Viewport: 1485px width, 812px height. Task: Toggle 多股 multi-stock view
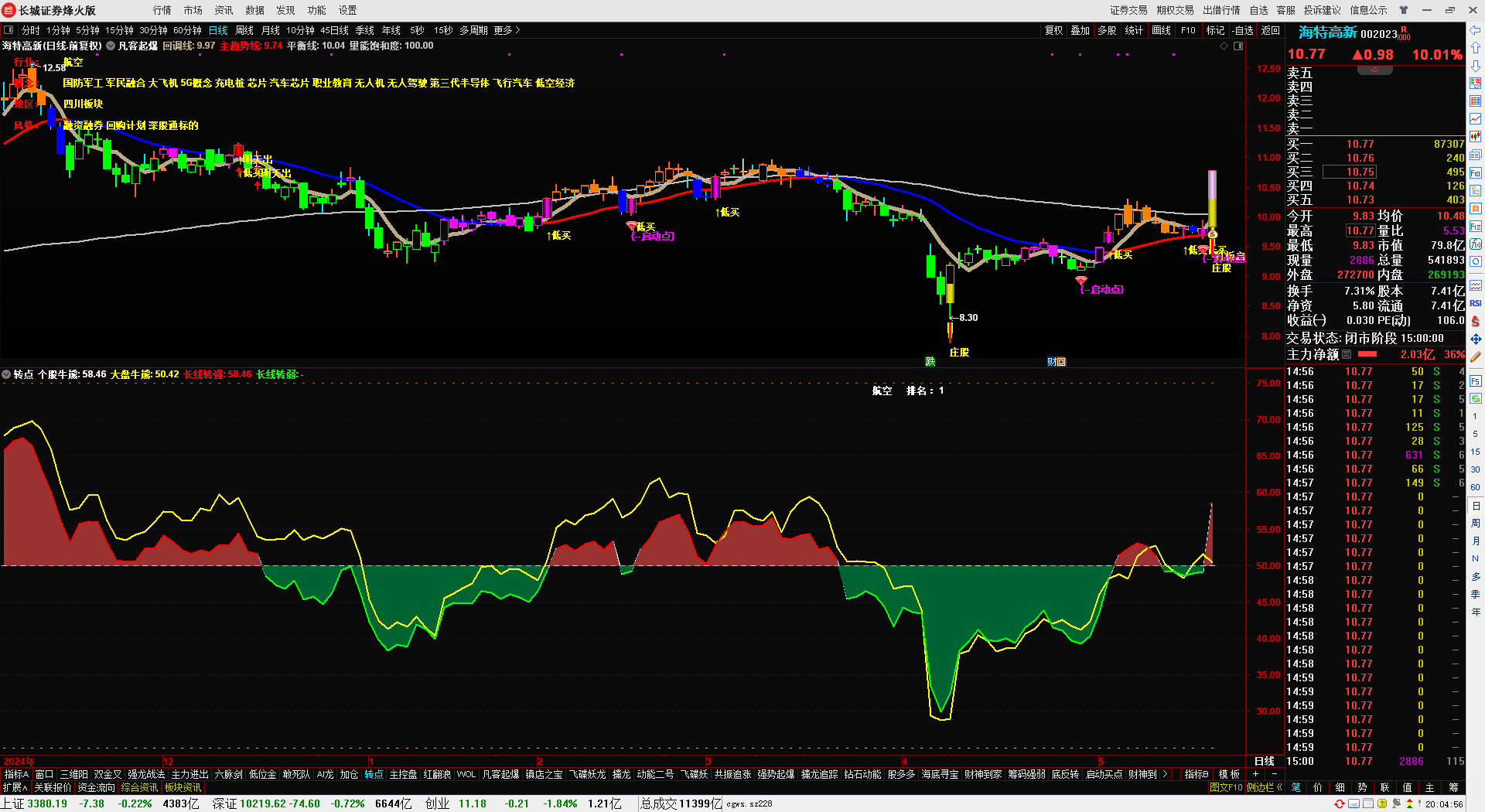[x=1107, y=30]
